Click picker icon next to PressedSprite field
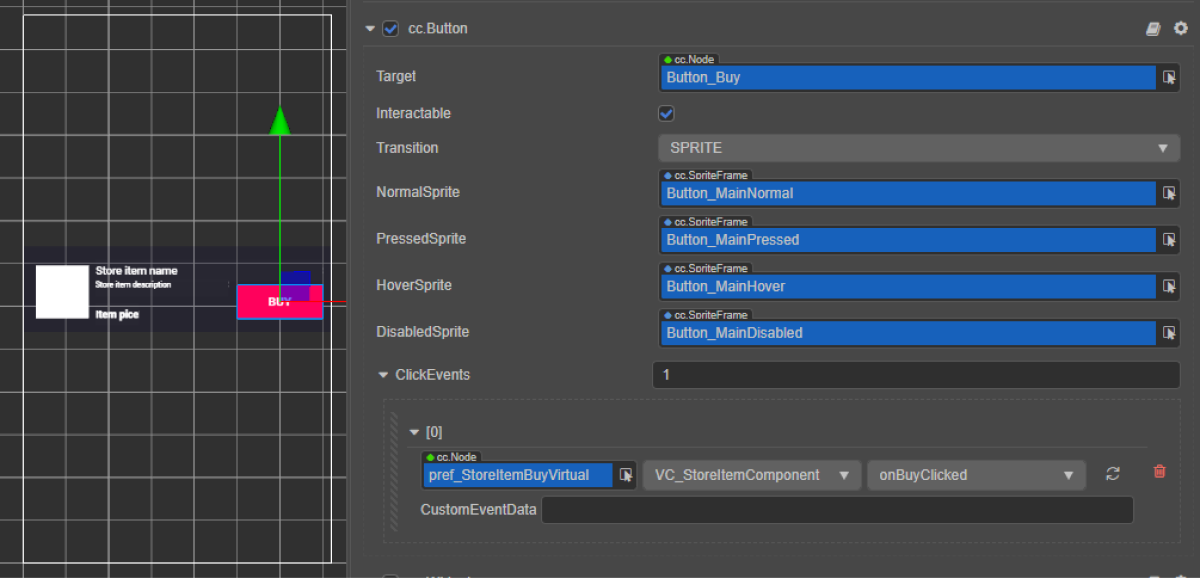 pyautogui.click(x=1169, y=240)
